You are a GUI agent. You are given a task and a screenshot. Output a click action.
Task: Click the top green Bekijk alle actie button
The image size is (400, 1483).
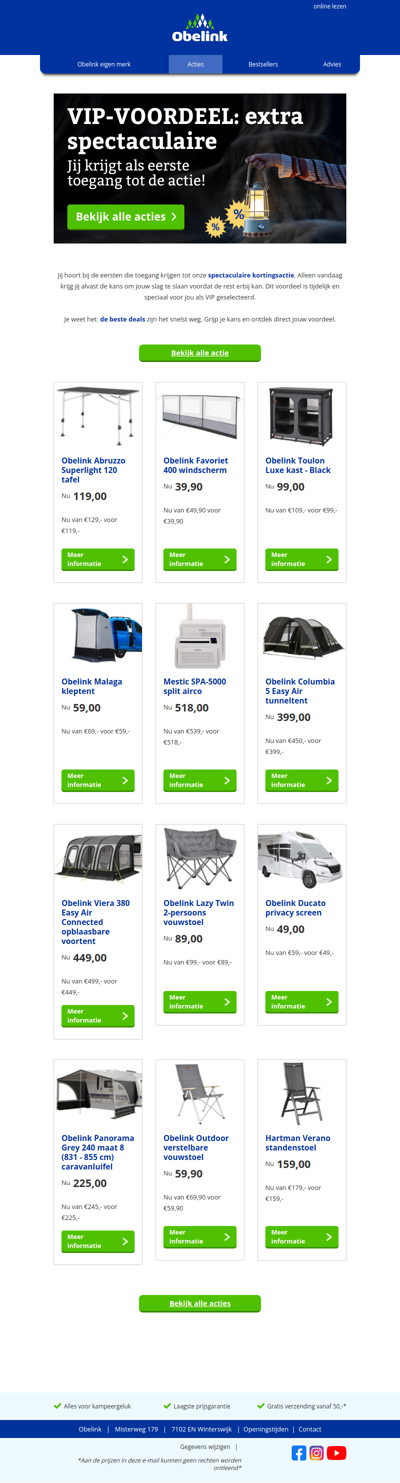coord(200,353)
